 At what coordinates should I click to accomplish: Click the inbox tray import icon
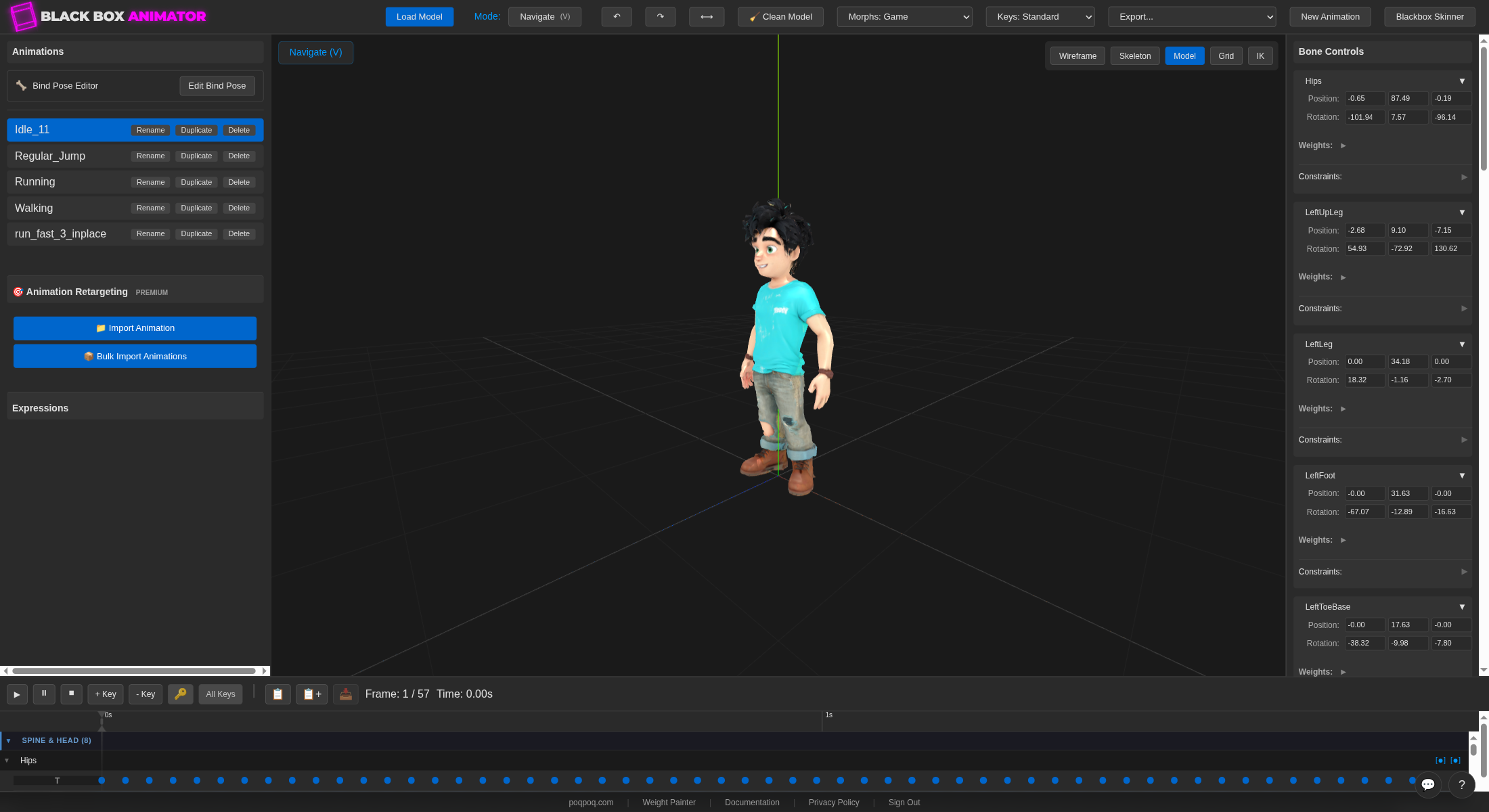click(x=346, y=694)
